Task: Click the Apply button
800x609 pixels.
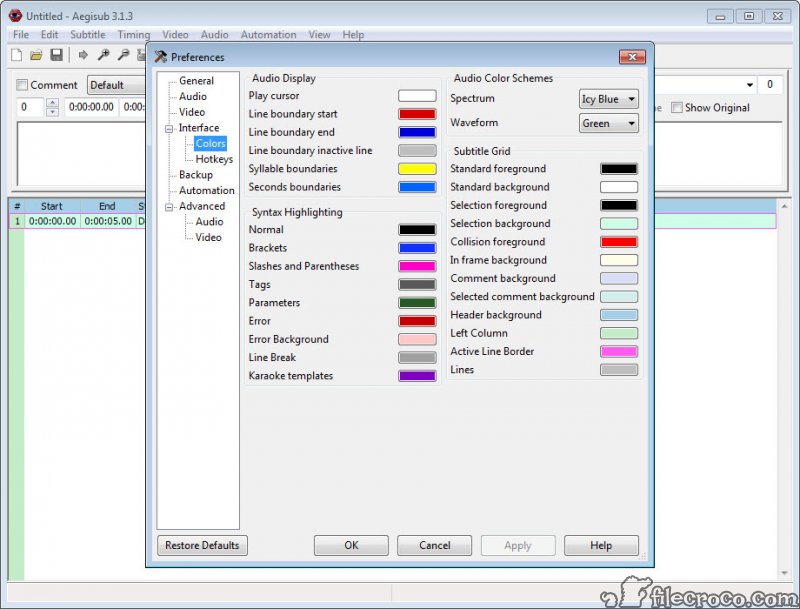Action: tap(518, 545)
